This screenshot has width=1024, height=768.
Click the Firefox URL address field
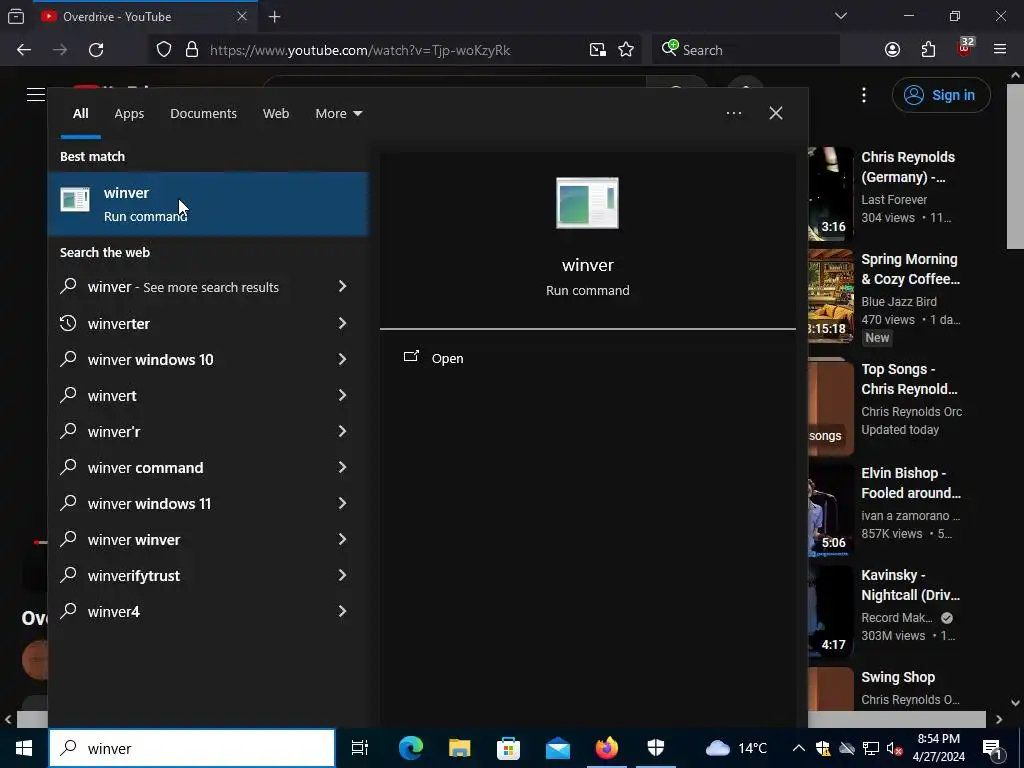point(360,50)
